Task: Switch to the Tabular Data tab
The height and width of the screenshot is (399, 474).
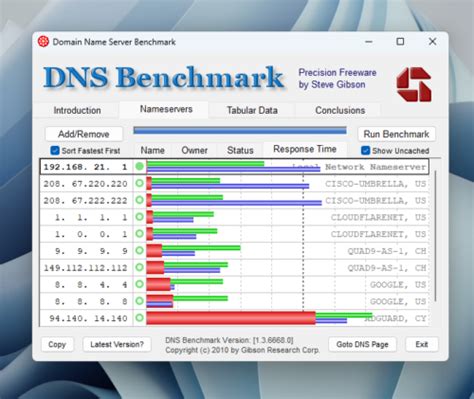Action: [x=252, y=110]
